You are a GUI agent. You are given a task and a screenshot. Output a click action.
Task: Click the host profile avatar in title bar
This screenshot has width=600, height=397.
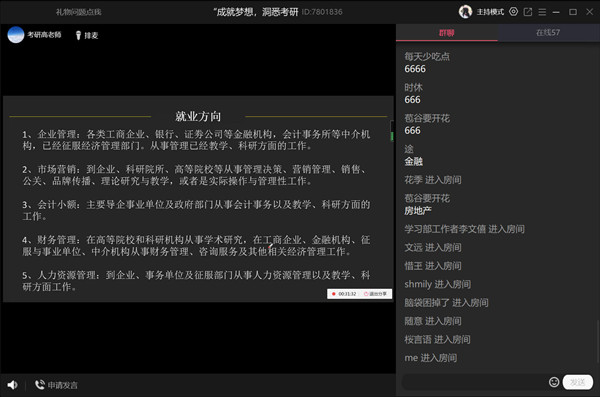(x=465, y=12)
